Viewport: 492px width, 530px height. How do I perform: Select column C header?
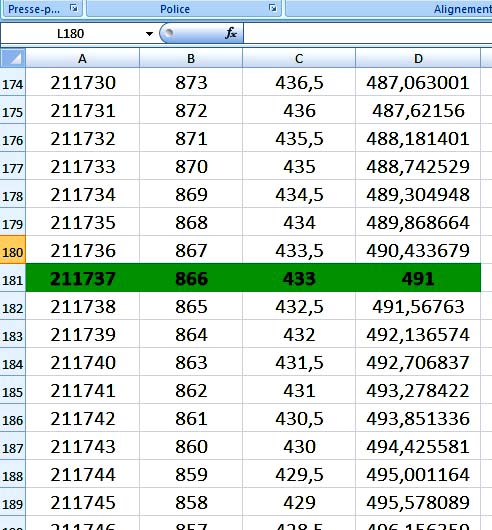(299, 58)
